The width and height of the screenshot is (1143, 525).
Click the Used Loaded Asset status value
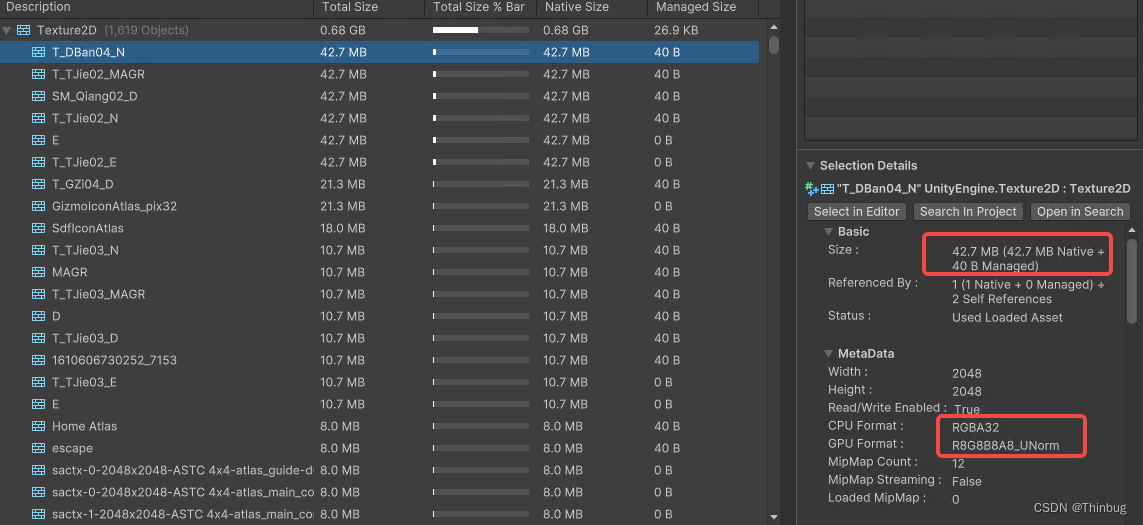[x=1007, y=317]
